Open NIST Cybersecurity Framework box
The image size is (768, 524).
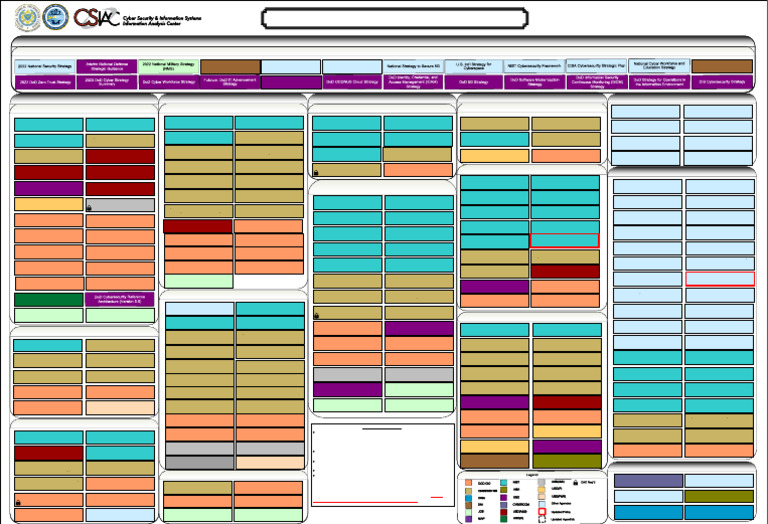pos(534,66)
